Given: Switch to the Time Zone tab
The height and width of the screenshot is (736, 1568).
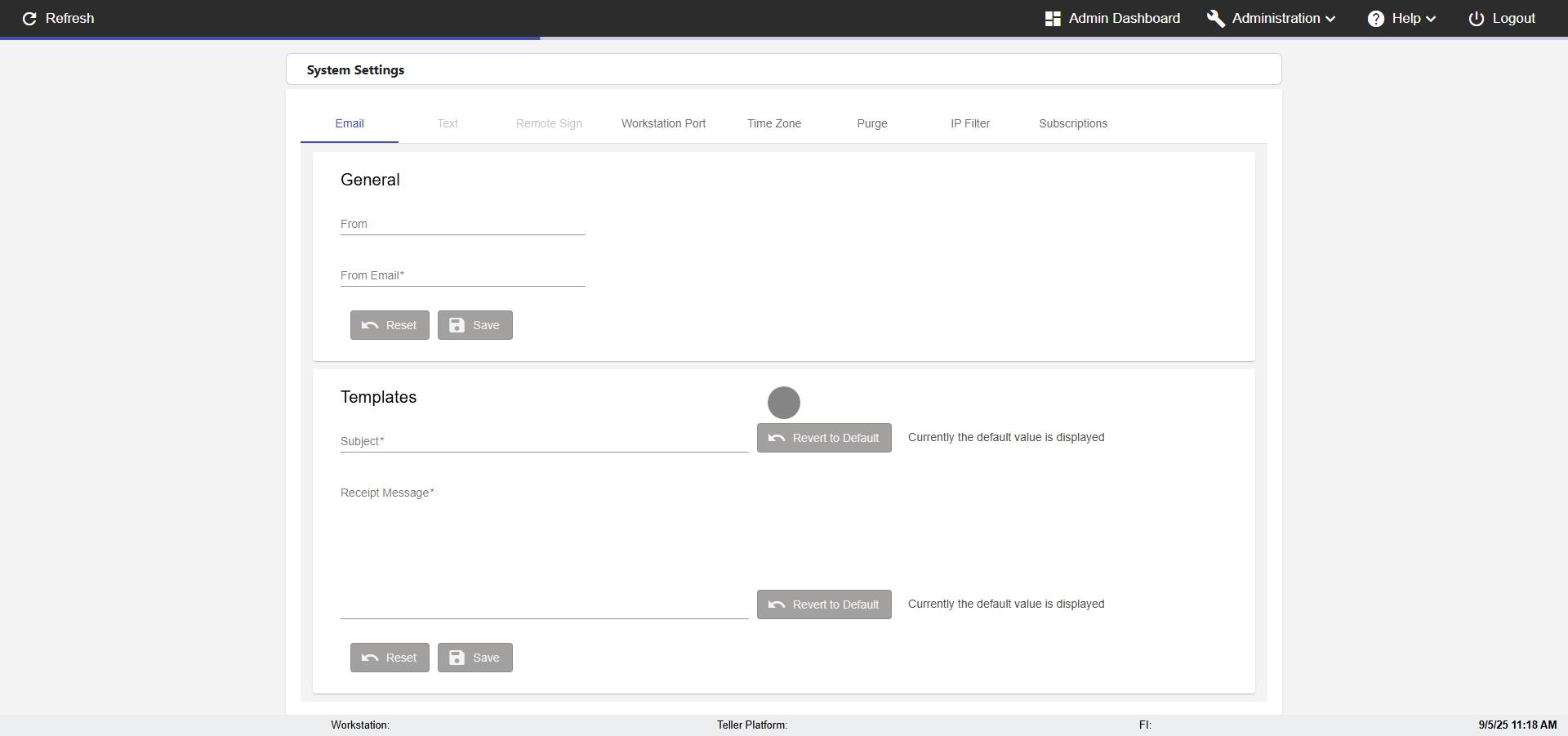Looking at the screenshot, I should click(x=774, y=123).
